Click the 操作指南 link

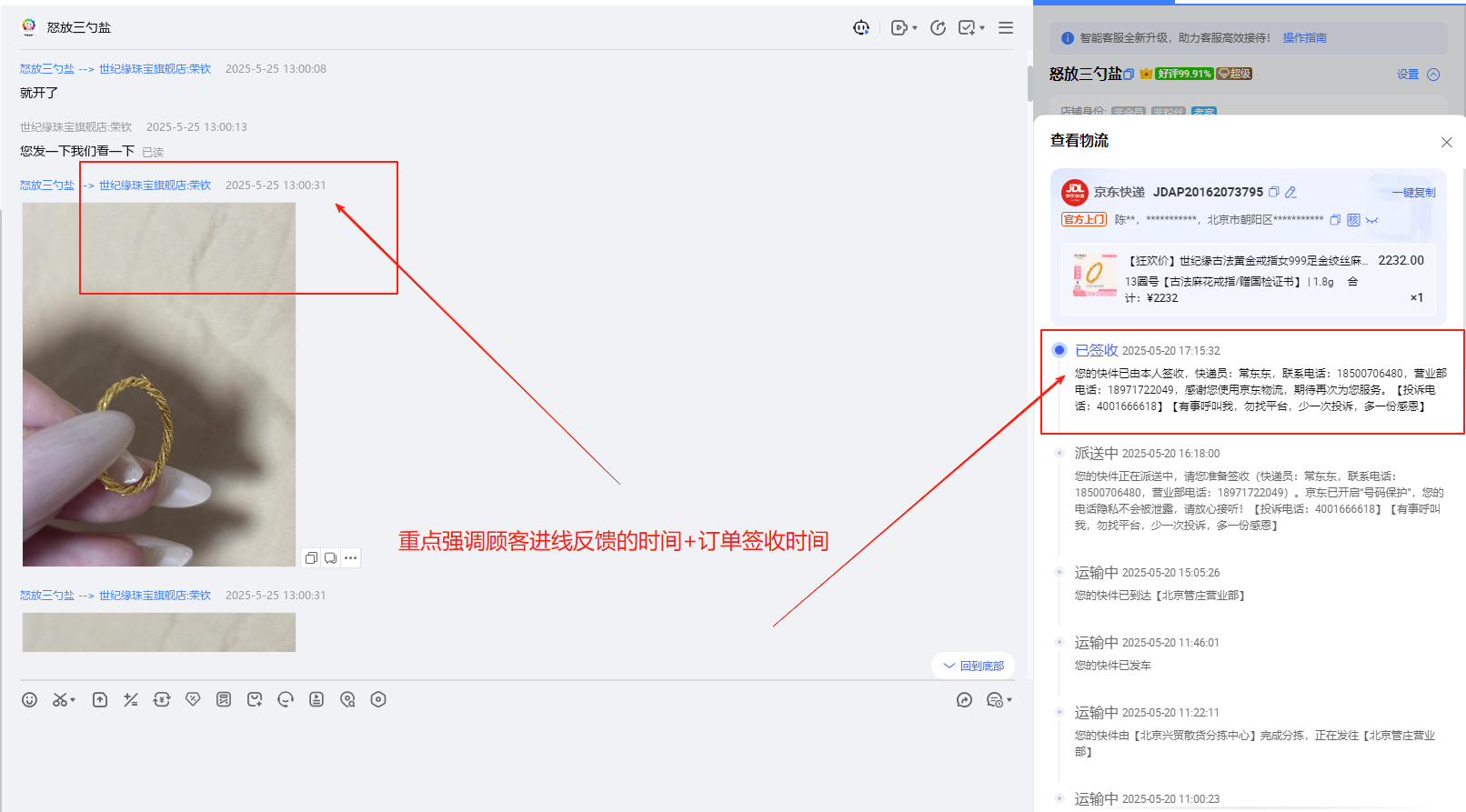point(1304,38)
